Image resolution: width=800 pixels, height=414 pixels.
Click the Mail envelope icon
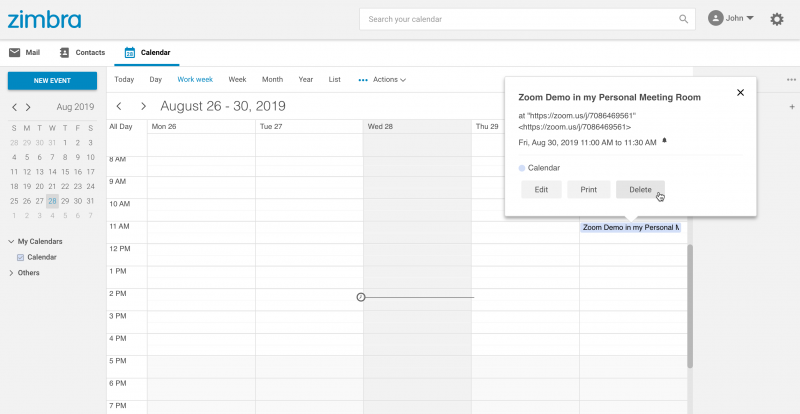[x=15, y=53]
